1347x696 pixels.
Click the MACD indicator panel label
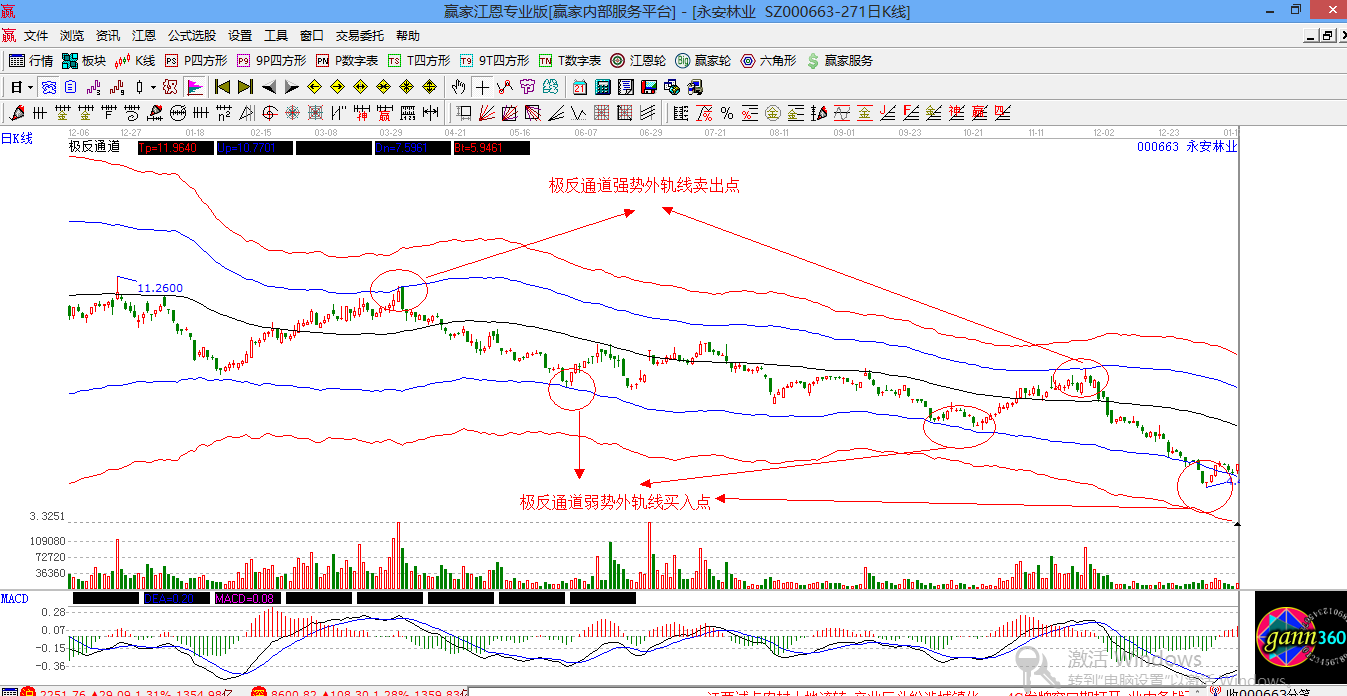tap(15, 598)
